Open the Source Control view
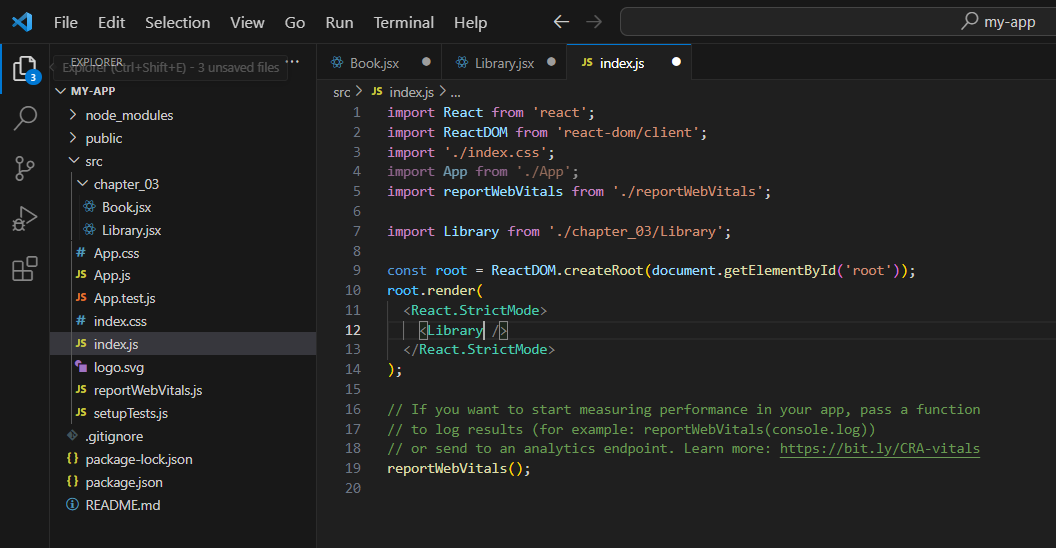Viewport: 1056px width, 548px height. (24, 168)
